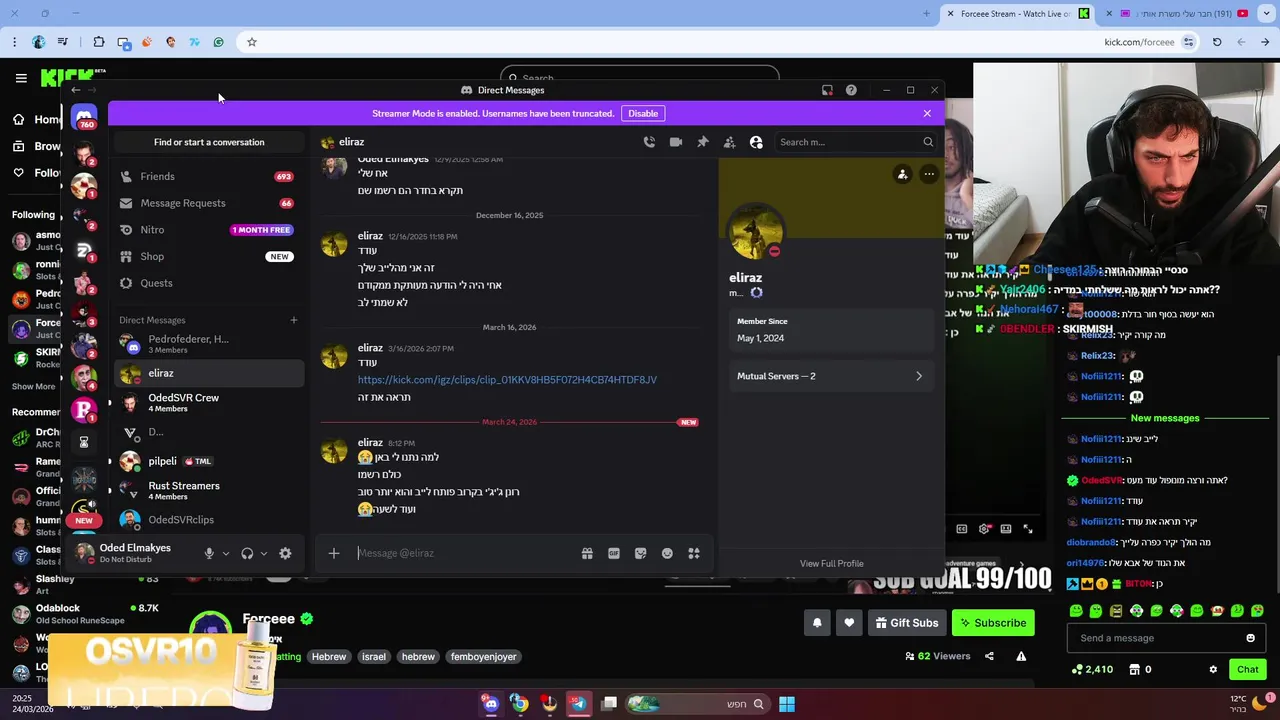The image size is (1280, 720).
Task: Click View Full Profile
Action: tap(831, 563)
